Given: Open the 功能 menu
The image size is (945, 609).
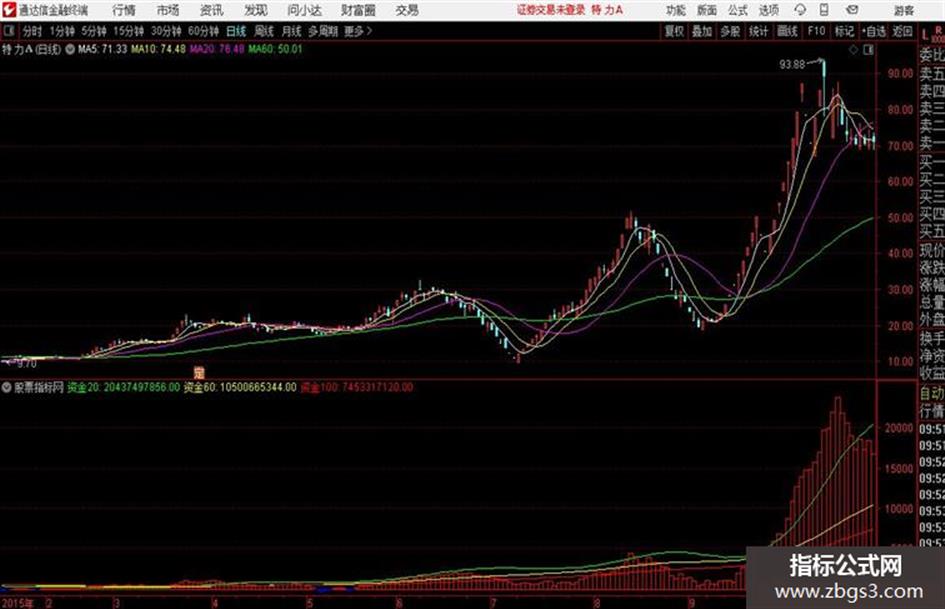Looking at the screenshot, I should 676,10.
